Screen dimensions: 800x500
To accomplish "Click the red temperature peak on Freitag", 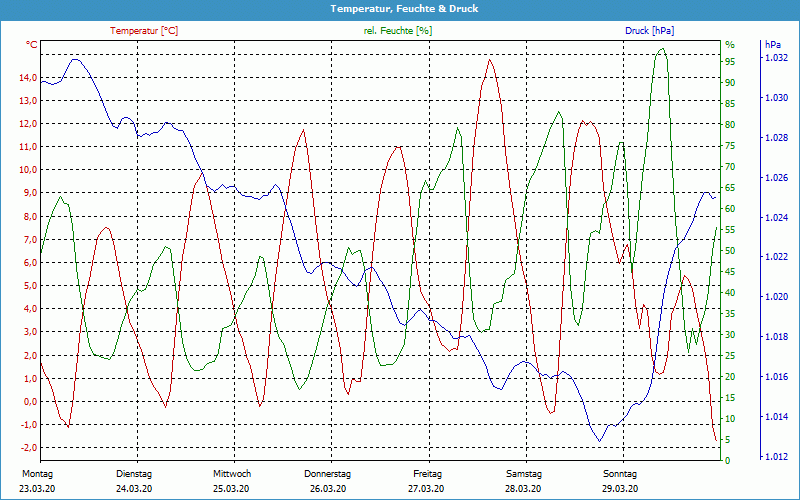I will 490,60.
